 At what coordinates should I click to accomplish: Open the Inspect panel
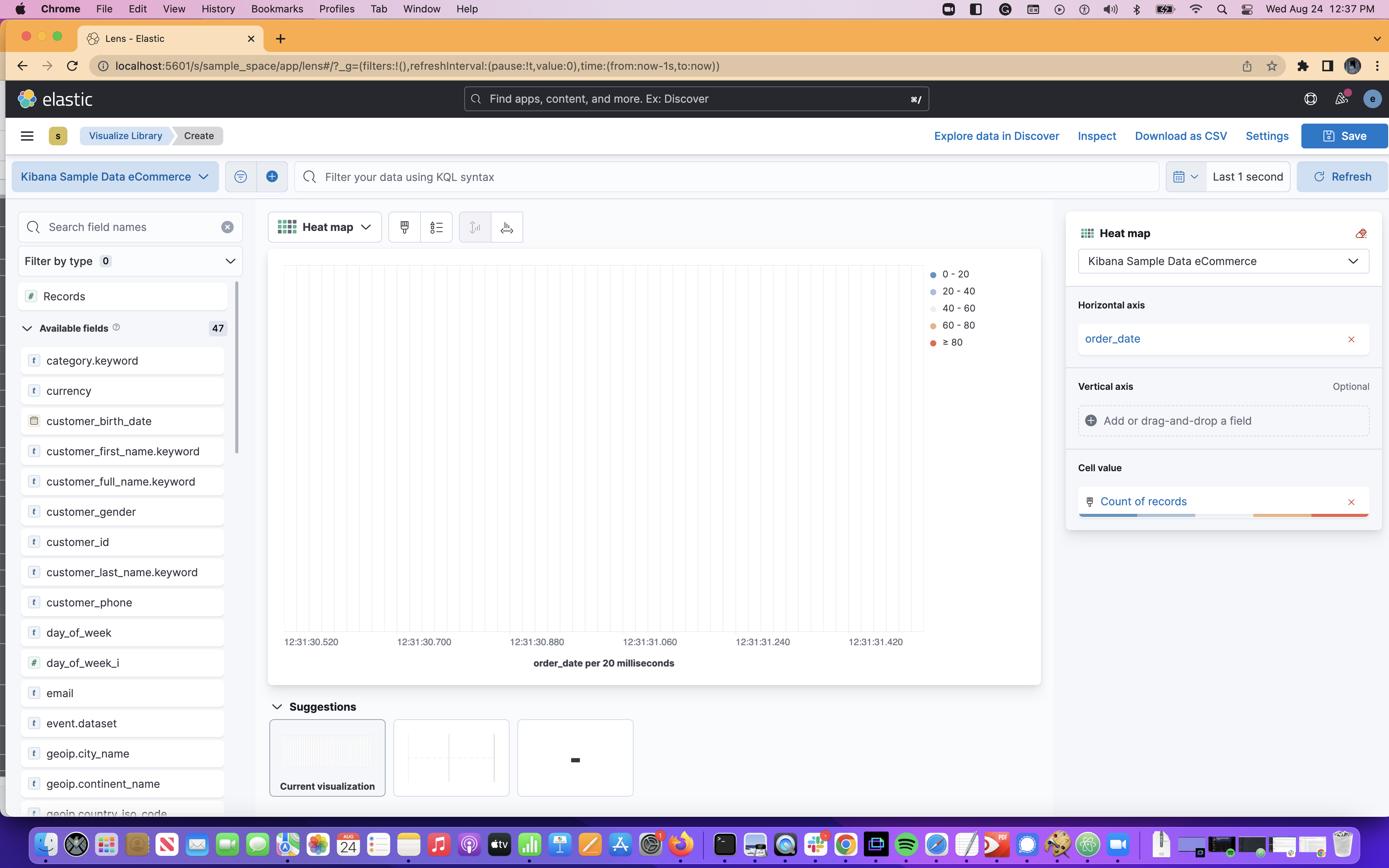click(1097, 136)
